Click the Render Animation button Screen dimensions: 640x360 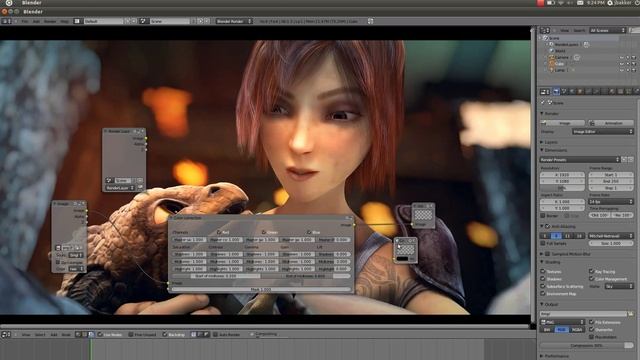(611, 123)
